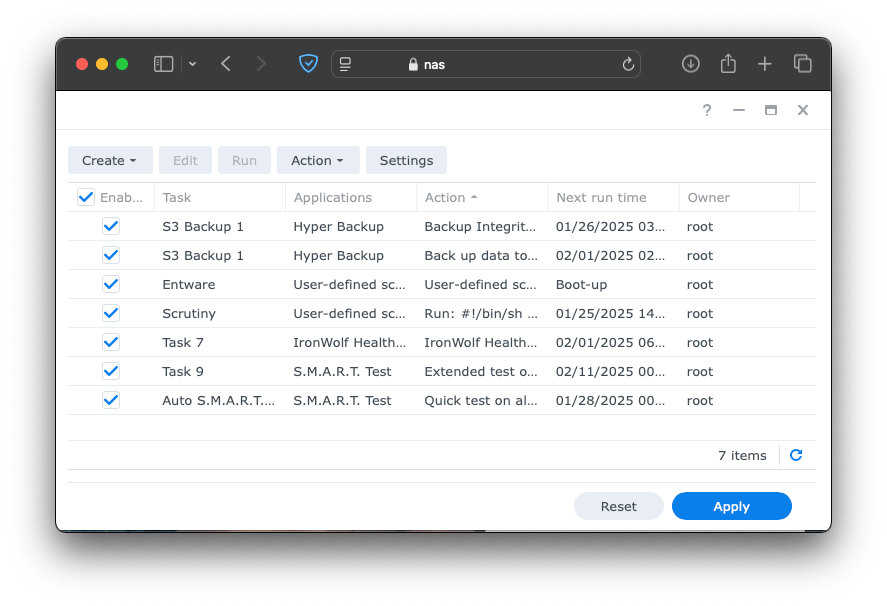The width and height of the screenshot is (887, 606).
Task: Sort by the Applications column header
Action: tap(333, 198)
